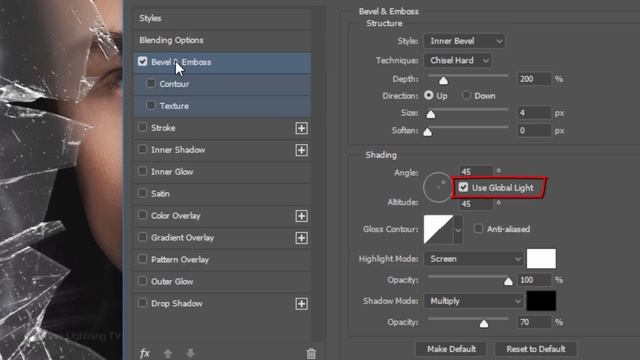Click the Size value field showing 4
Screen dimensions: 640x360
coord(534,113)
